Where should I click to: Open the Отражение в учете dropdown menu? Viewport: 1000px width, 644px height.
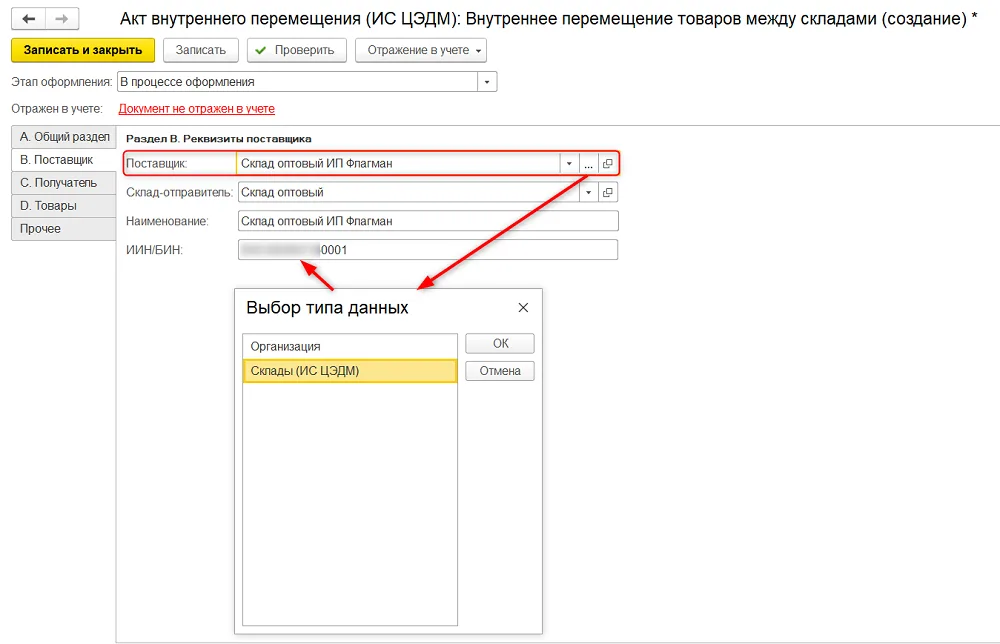tap(421, 50)
